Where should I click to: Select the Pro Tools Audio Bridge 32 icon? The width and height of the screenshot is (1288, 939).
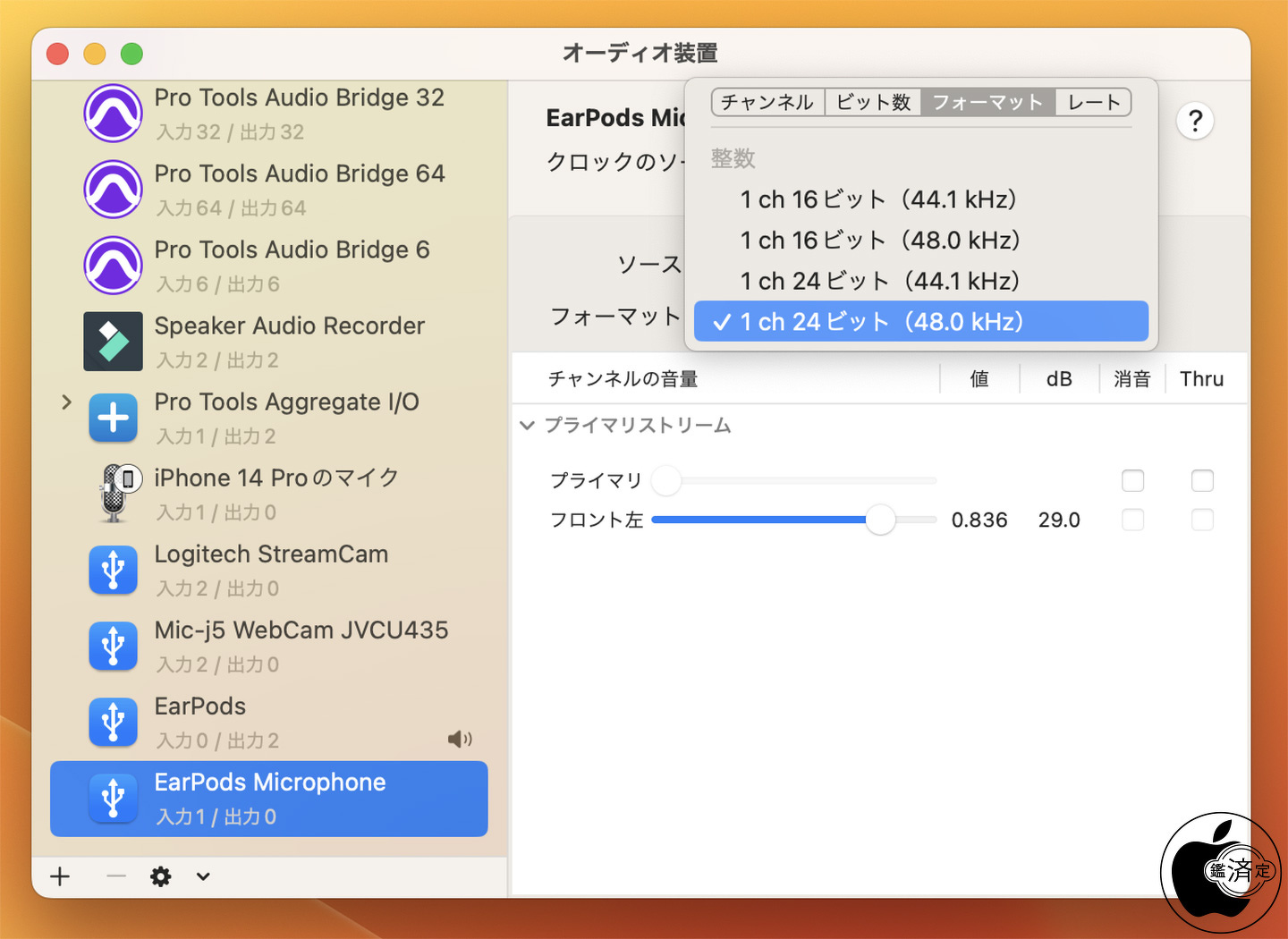(x=114, y=114)
